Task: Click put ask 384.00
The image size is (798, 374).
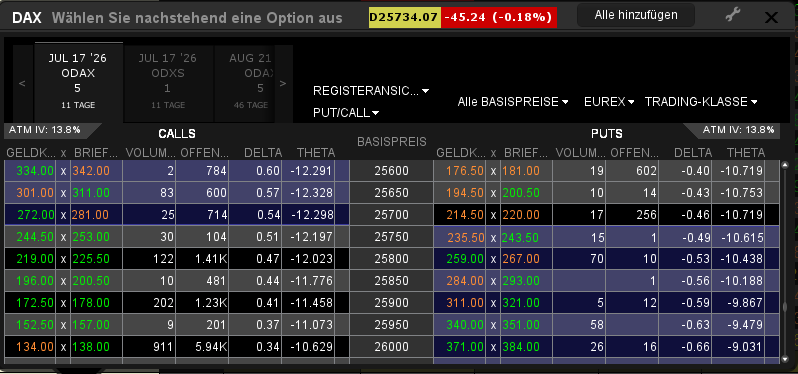Action: click(x=521, y=347)
